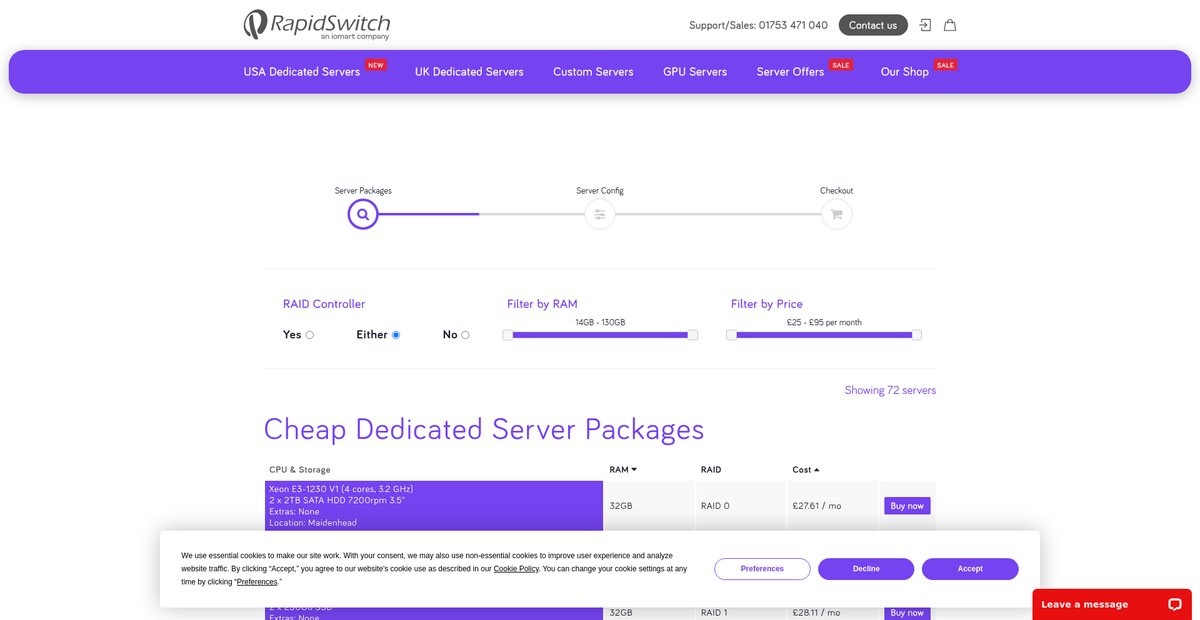Open the login icon in header
The width and height of the screenshot is (1200, 620).
(926, 25)
